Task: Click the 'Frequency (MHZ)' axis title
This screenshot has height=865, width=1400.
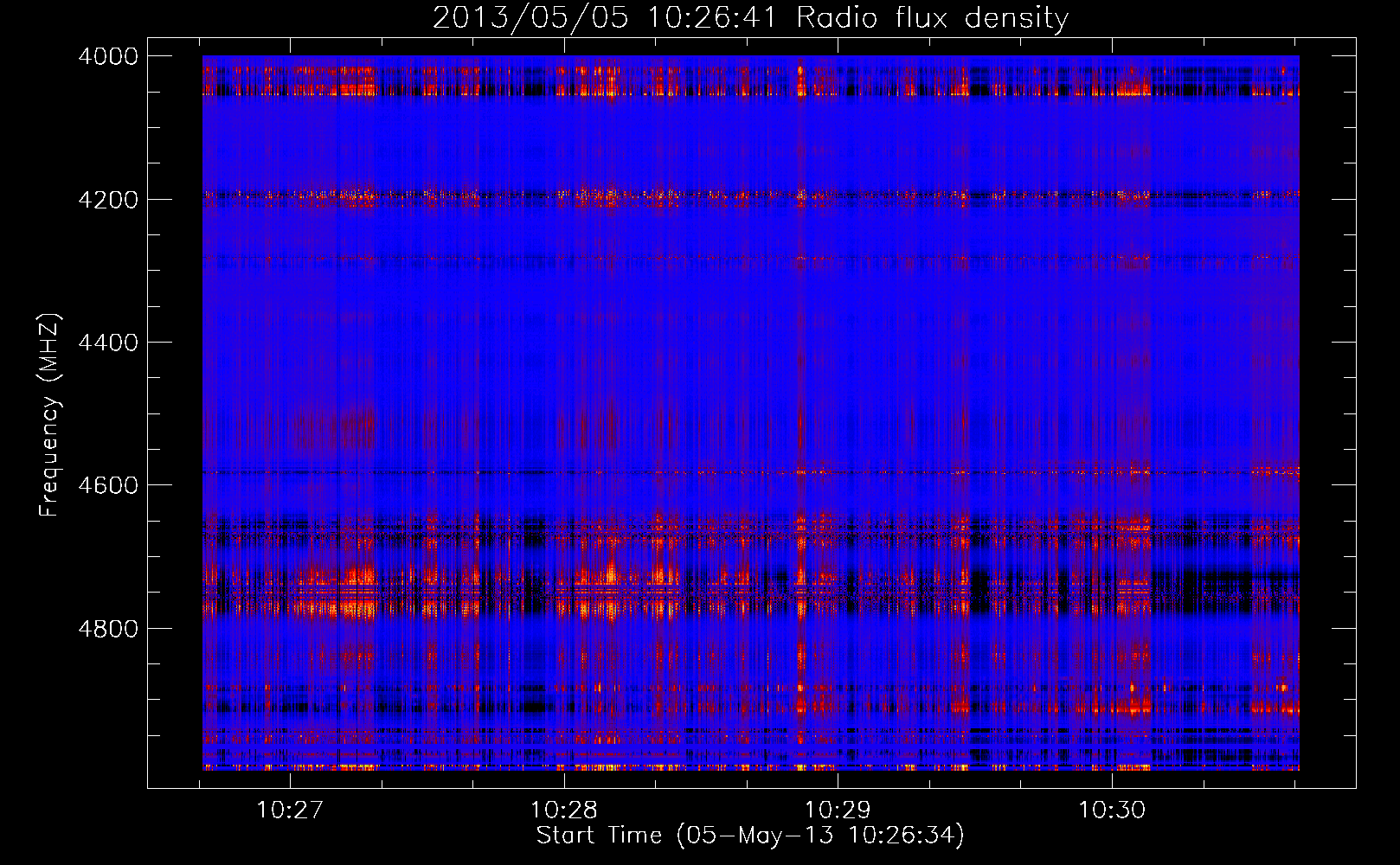Action: (x=50, y=414)
